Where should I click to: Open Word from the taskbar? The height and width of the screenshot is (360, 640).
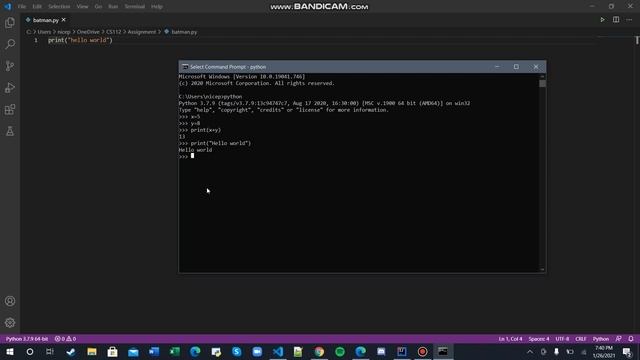click(x=154, y=351)
